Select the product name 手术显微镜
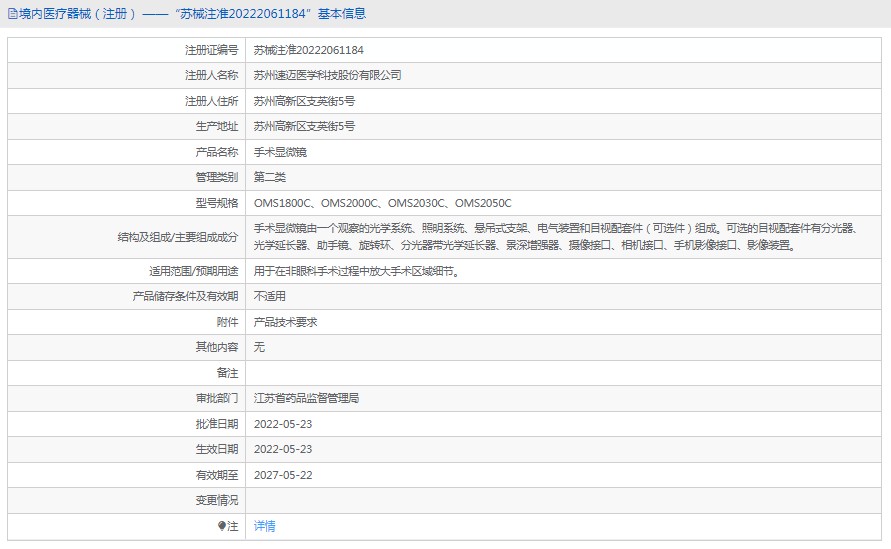The width and height of the screenshot is (891, 549). (x=280, y=152)
